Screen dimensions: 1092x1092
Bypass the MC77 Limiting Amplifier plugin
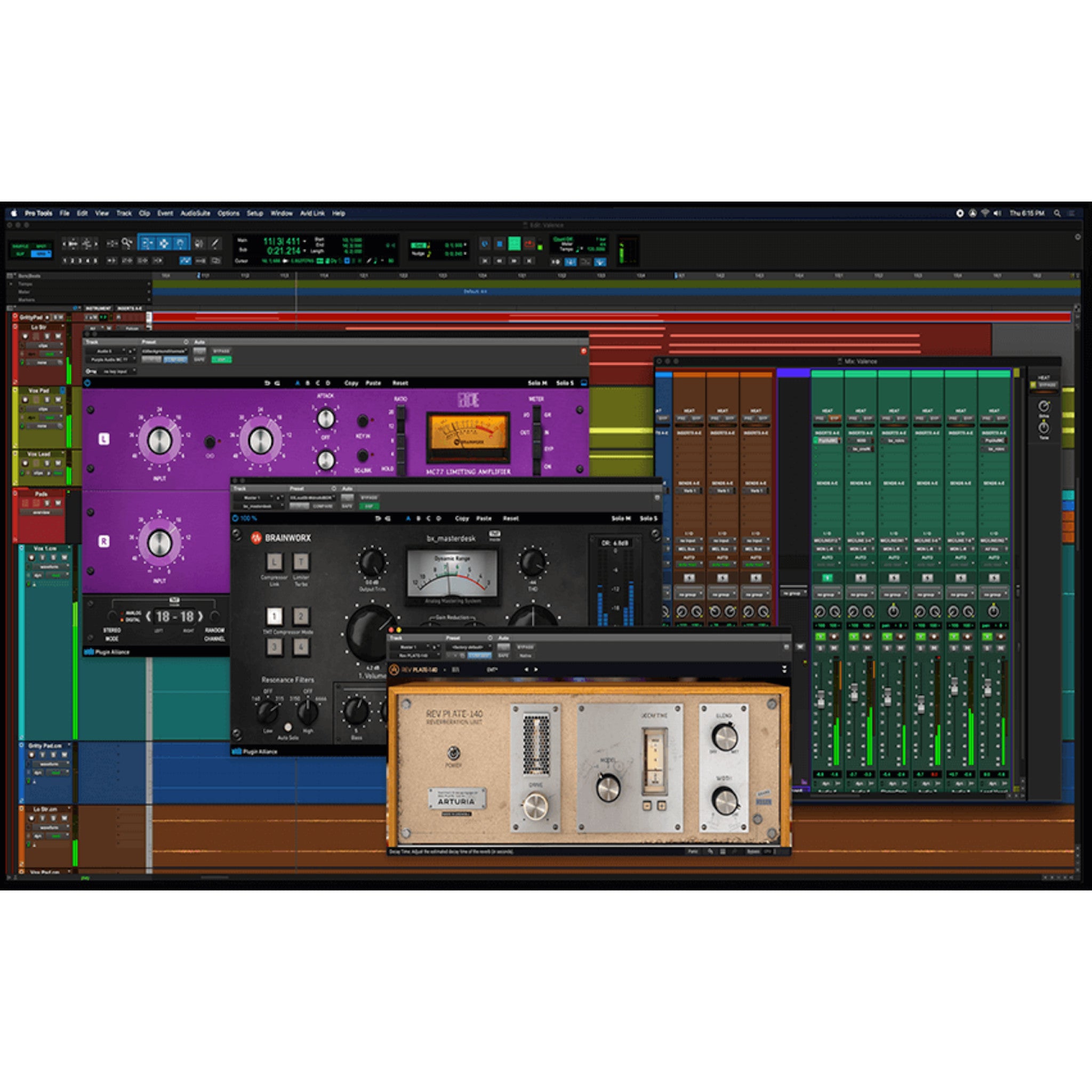pyautogui.click(x=222, y=351)
